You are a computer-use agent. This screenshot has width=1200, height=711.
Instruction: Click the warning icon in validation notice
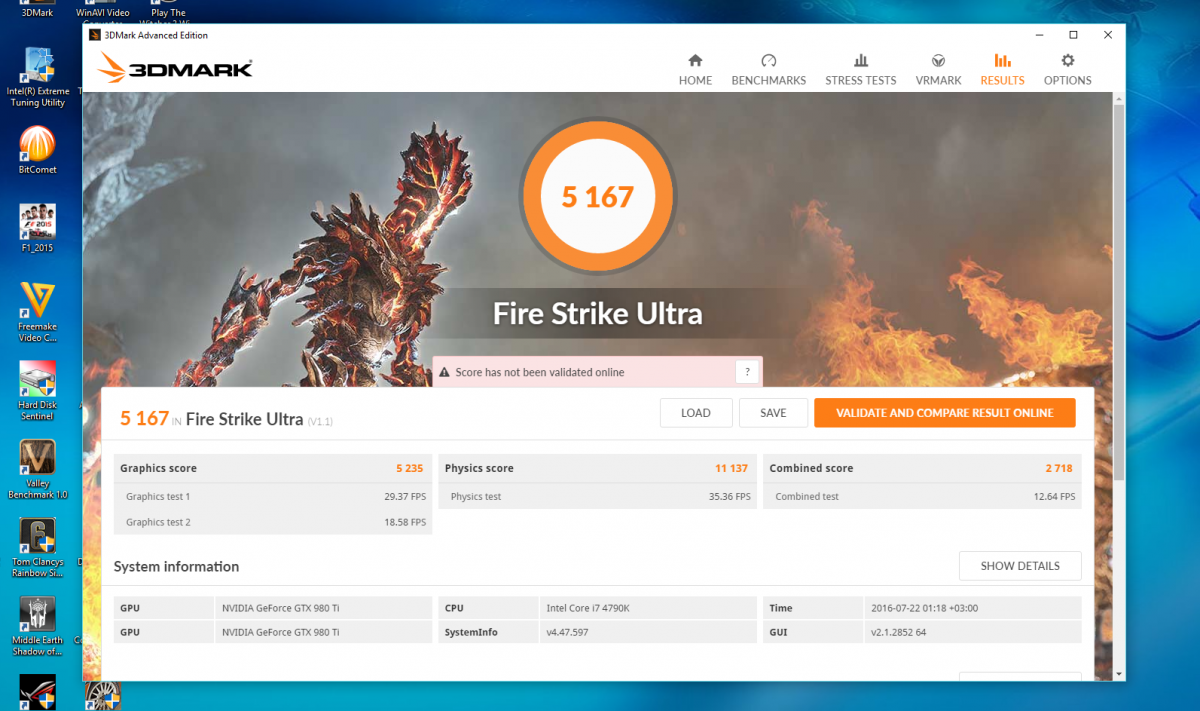coord(444,372)
